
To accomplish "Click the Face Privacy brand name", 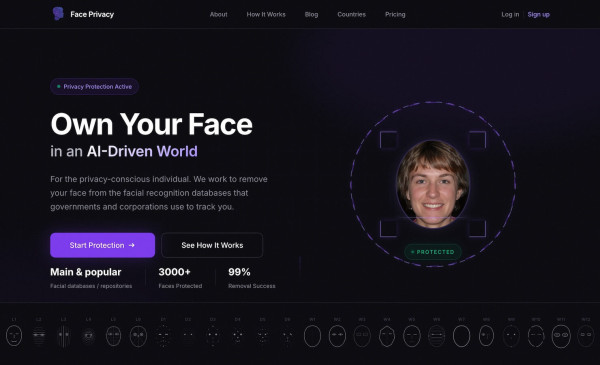I will [92, 15].
